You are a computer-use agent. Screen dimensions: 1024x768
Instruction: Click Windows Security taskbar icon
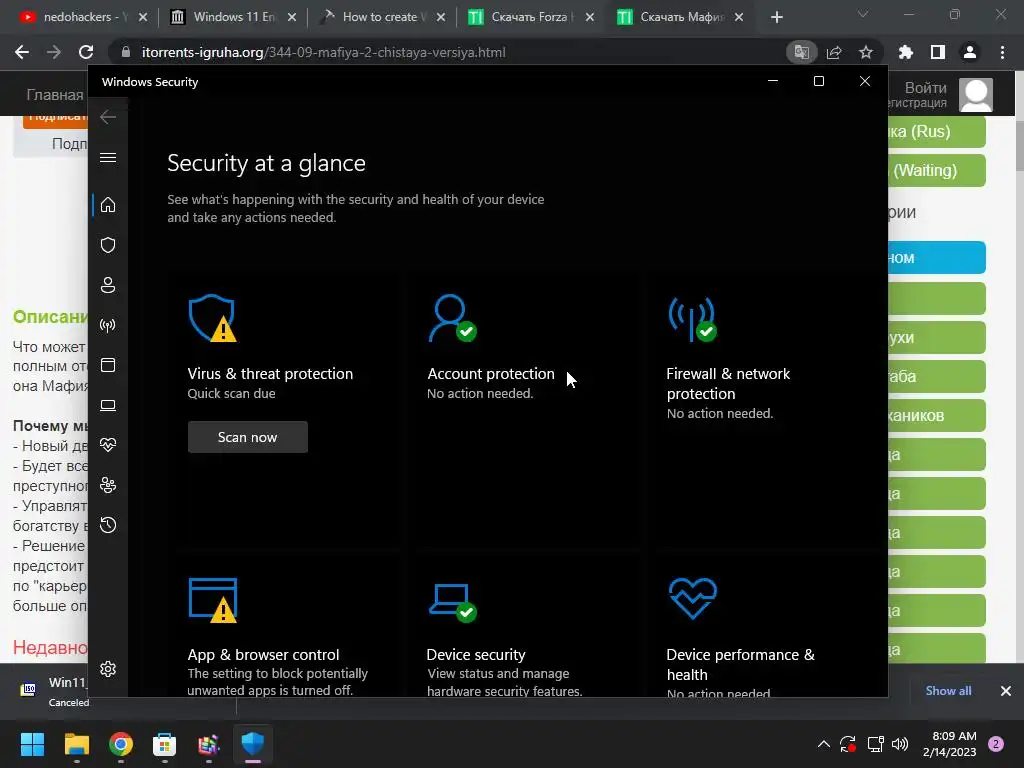pyautogui.click(x=253, y=744)
